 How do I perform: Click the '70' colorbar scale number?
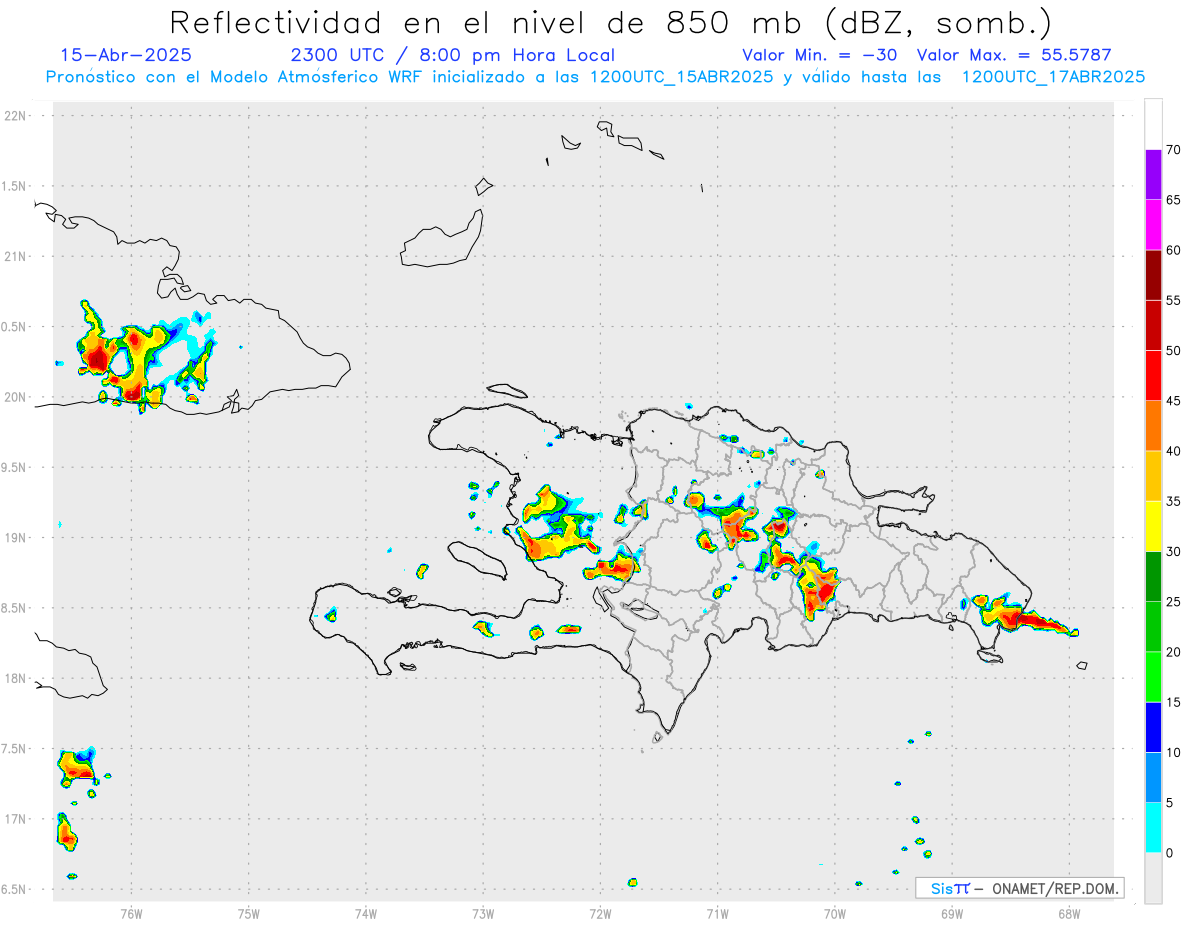pos(1174,150)
